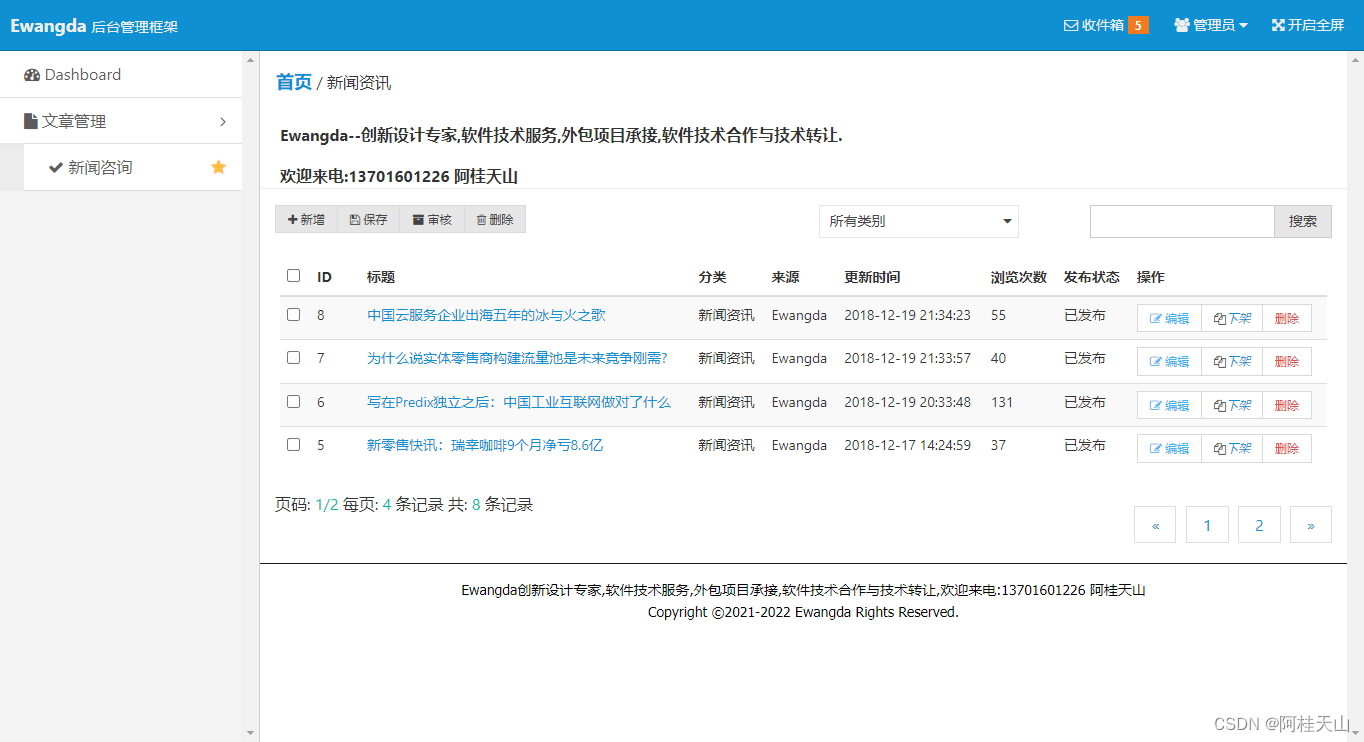The height and width of the screenshot is (742, 1364).
Task: Click the 删除 toolbar delete button
Action: (x=495, y=219)
